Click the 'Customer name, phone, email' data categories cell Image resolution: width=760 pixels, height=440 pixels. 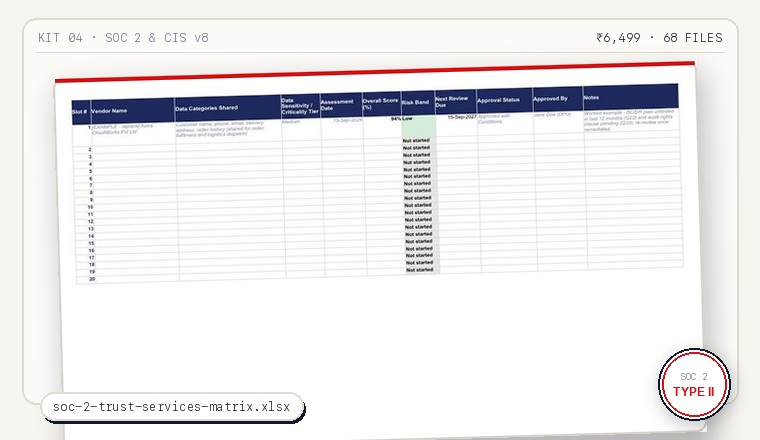tap(228, 132)
